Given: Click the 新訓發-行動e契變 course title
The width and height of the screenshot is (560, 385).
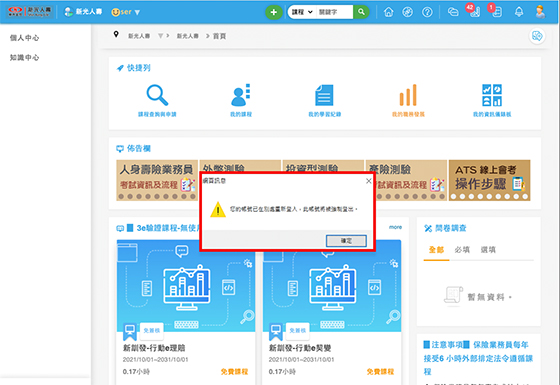Looking at the screenshot, I should [300, 348].
